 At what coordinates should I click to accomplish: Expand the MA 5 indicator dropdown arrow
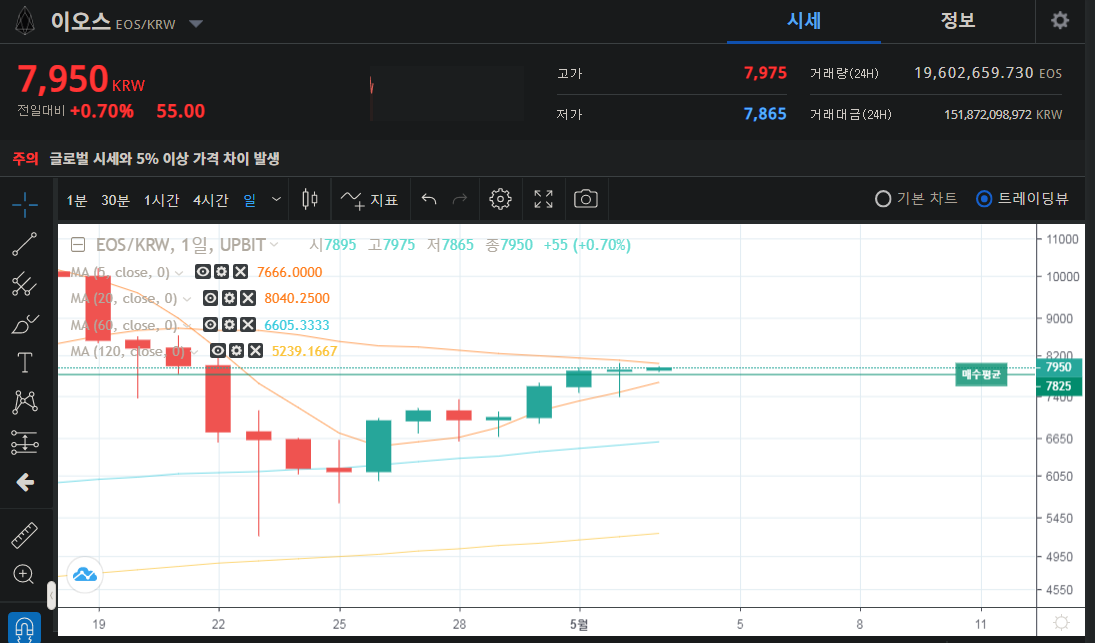point(179,272)
